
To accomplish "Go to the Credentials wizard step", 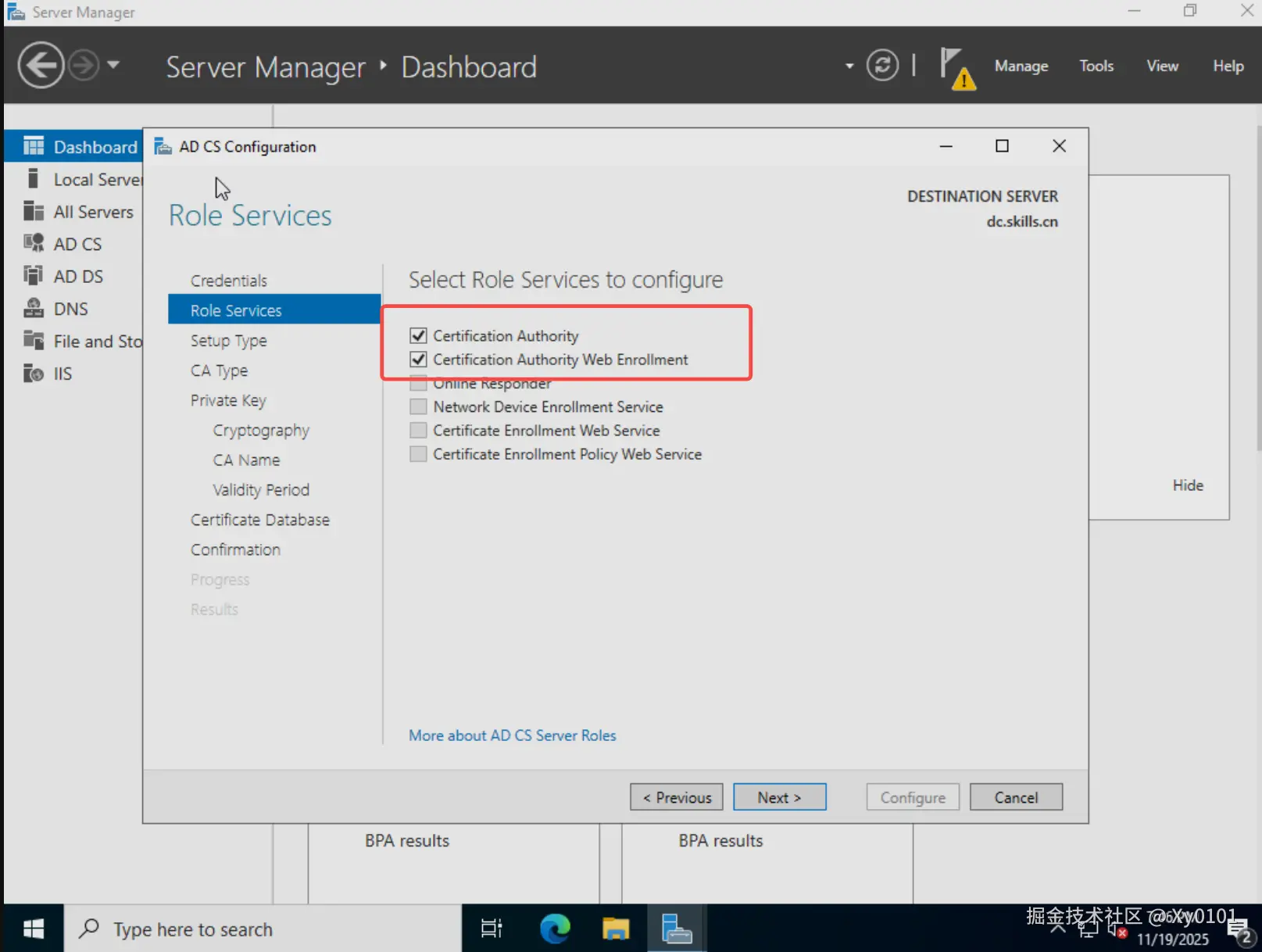I will pos(229,281).
